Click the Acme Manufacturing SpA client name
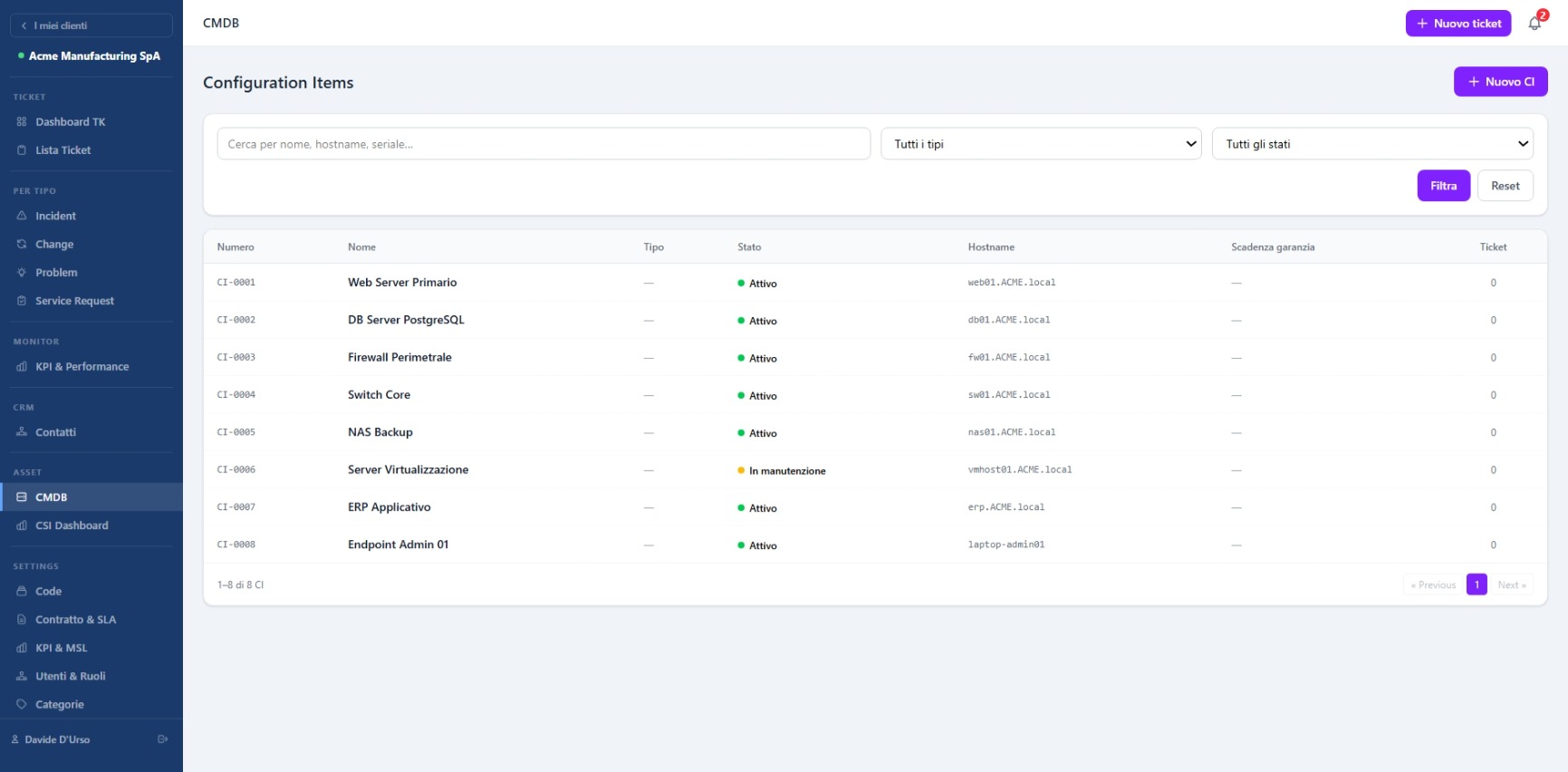The width and height of the screenshot is (1568, 772). (x=94, y=56)
